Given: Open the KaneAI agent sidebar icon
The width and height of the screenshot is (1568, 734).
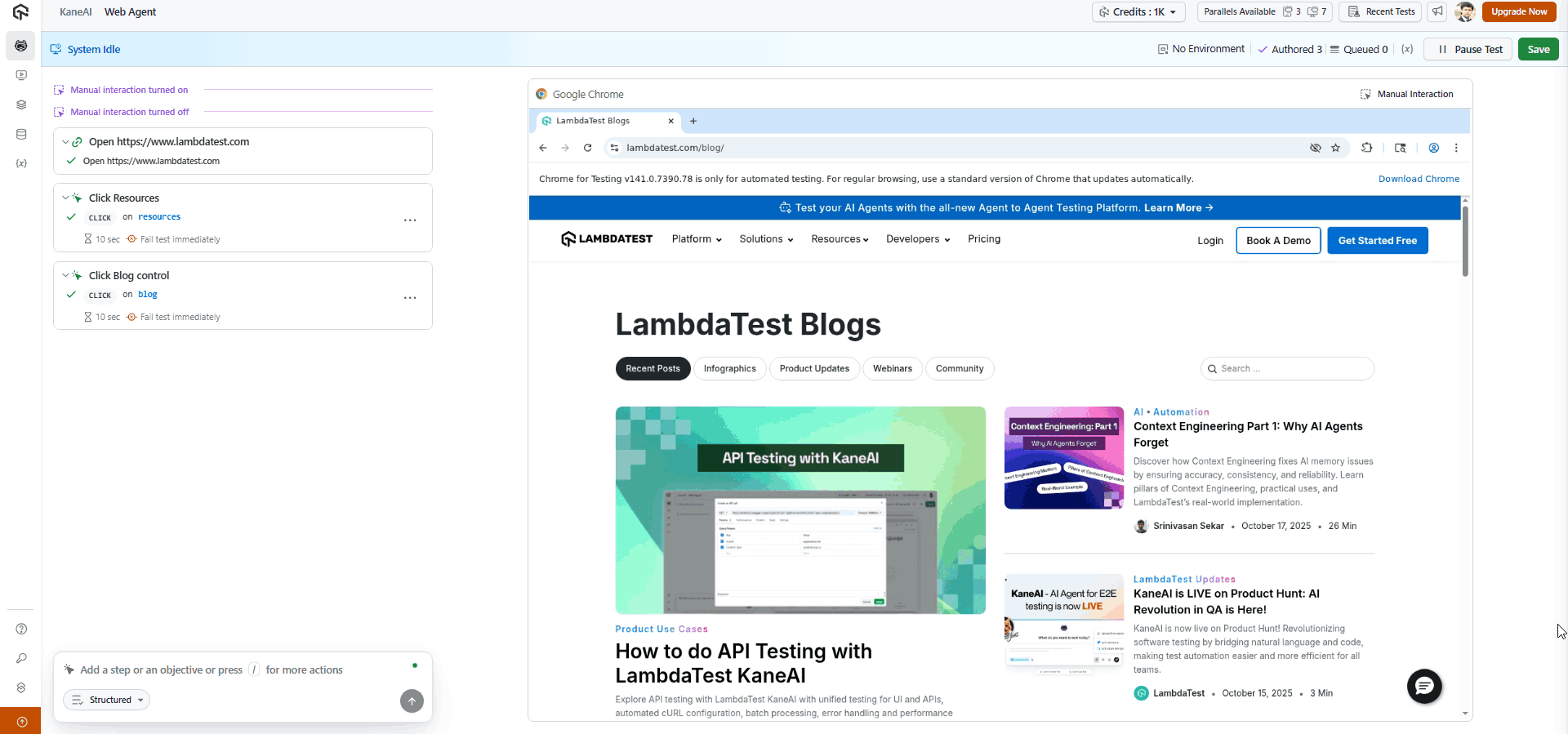Looking at the screenshot, I should 20,46.
